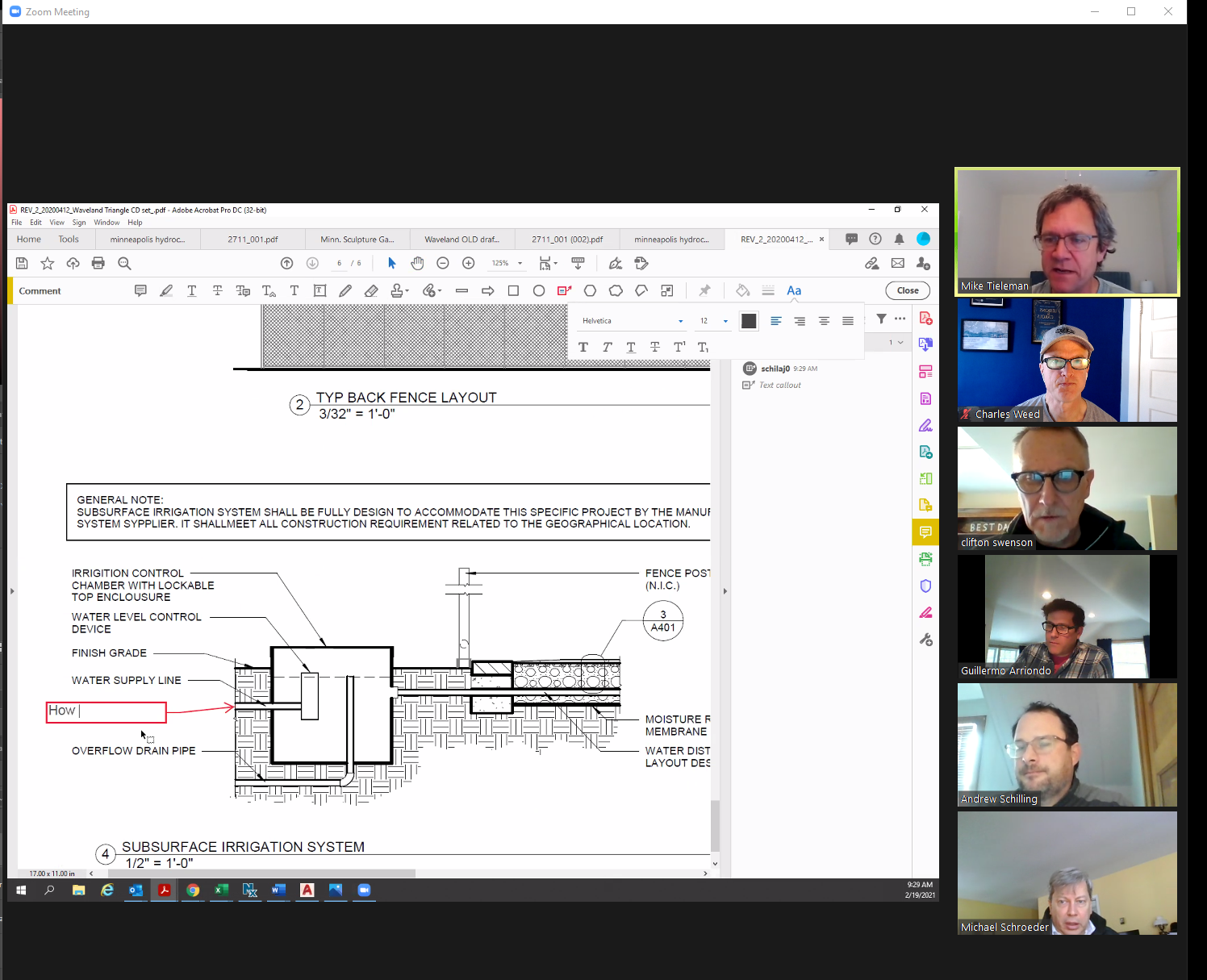This screenshot has height=980, width=1207.
Task: Set text alignment to center
Action: pyautogui.click(x=824, y=321)
